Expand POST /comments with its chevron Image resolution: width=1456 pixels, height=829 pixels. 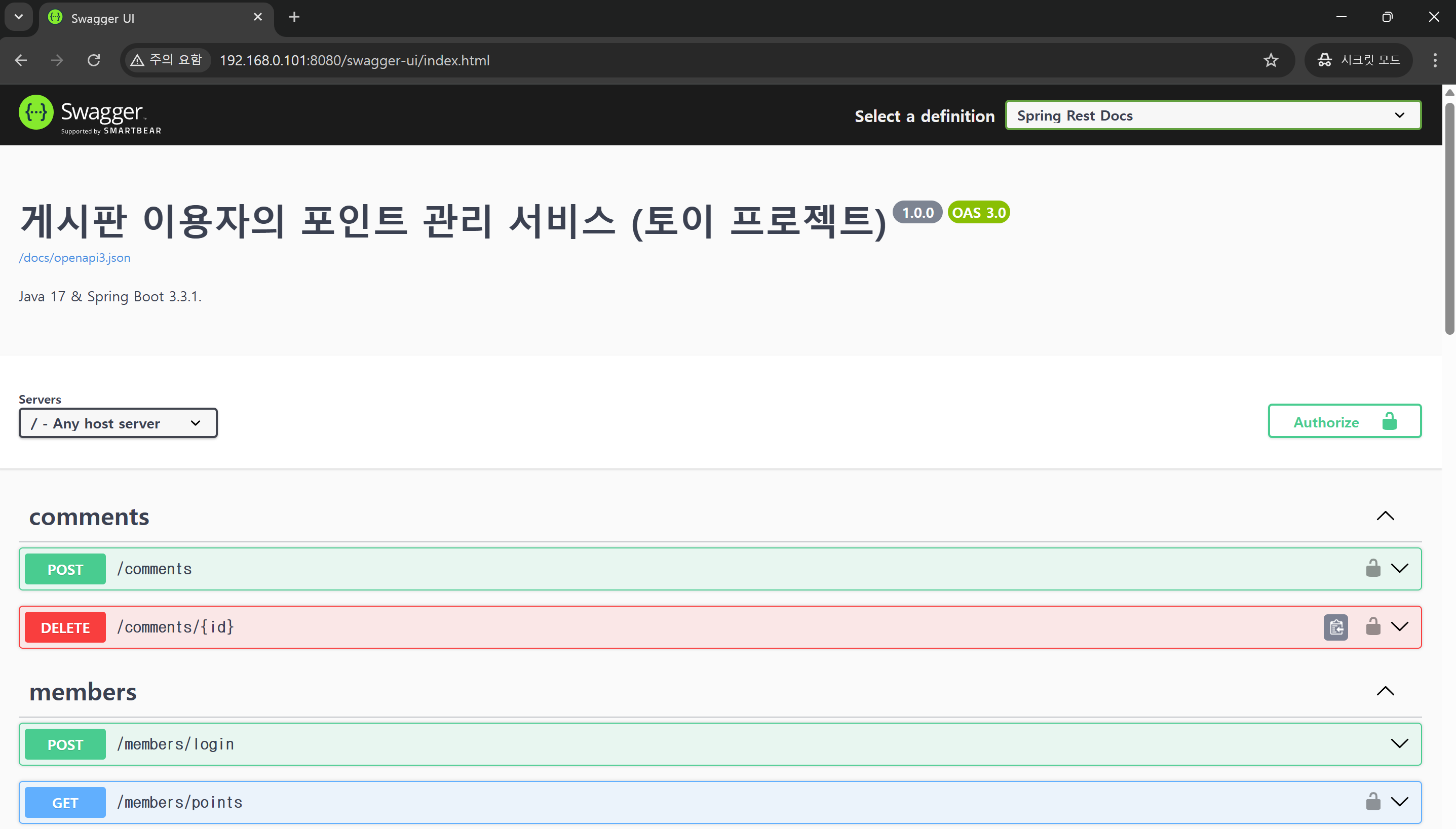pyautogui.click(x=1399, y=568)
